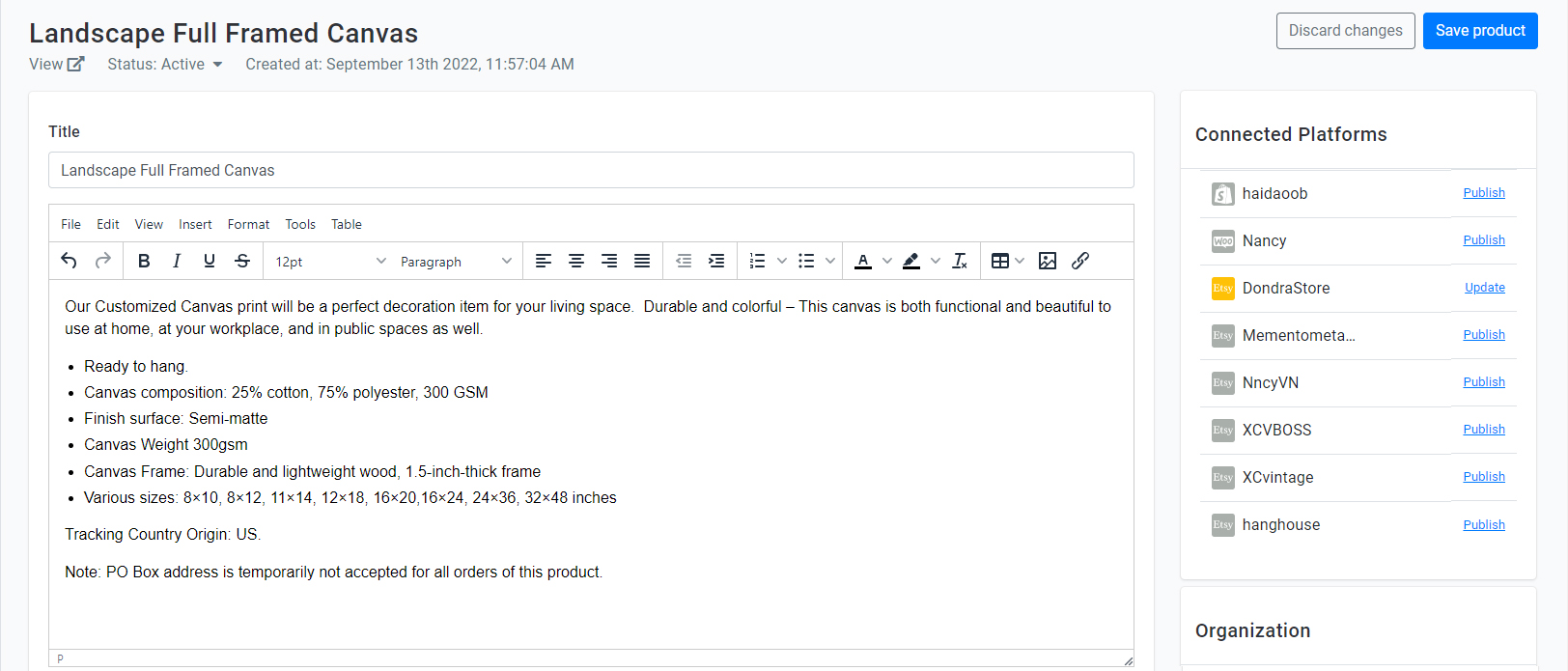Open the Insert menu

tap(195, 224)
